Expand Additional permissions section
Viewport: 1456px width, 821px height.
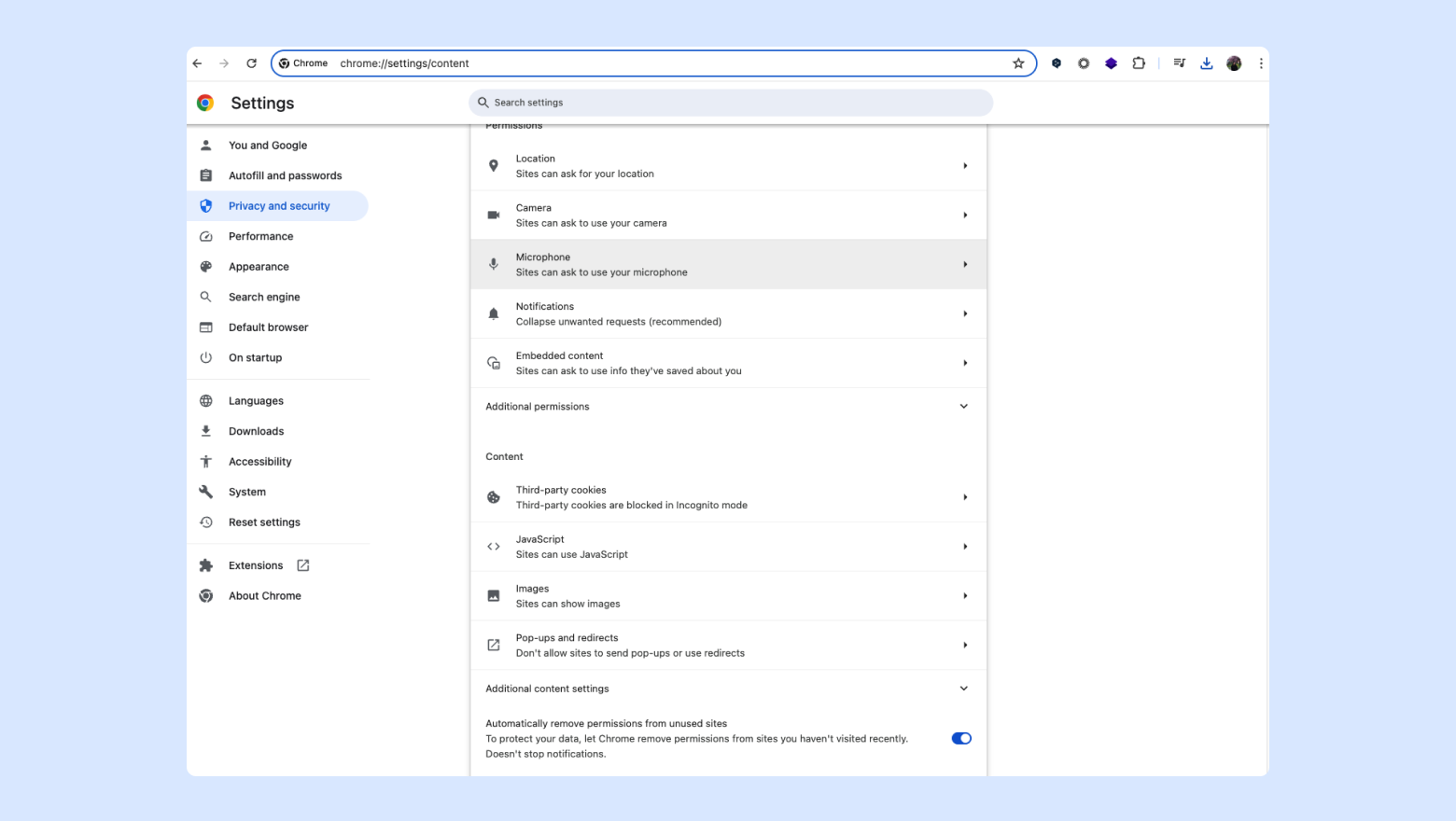(964, 407)
